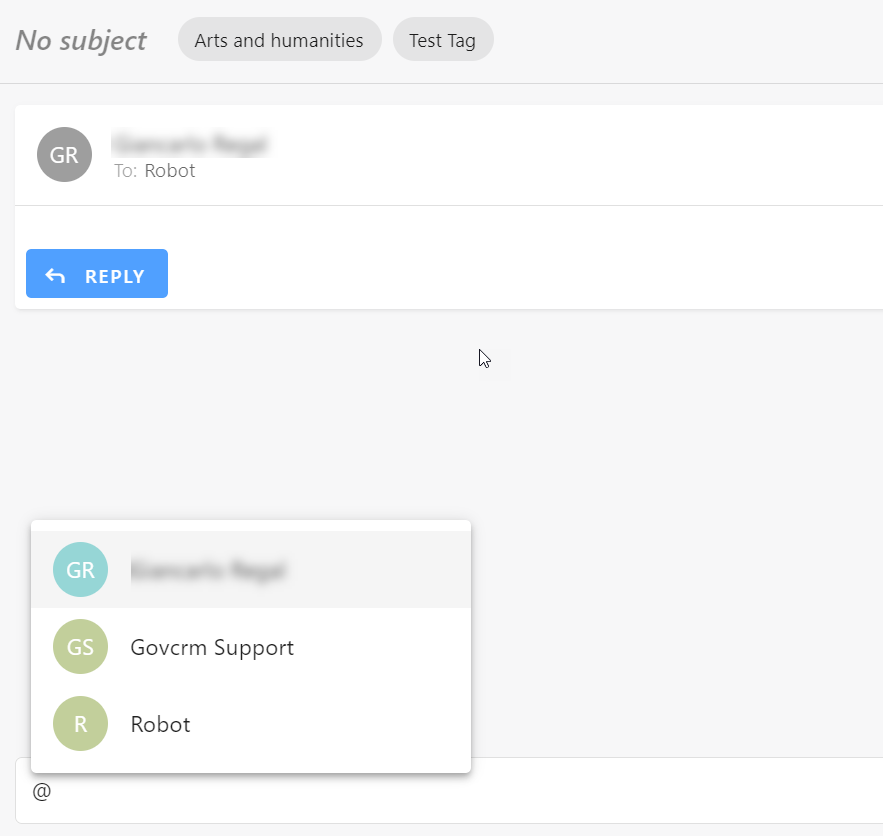Click the No subject conversation title
883x836 pixels.
coord(81,41)
